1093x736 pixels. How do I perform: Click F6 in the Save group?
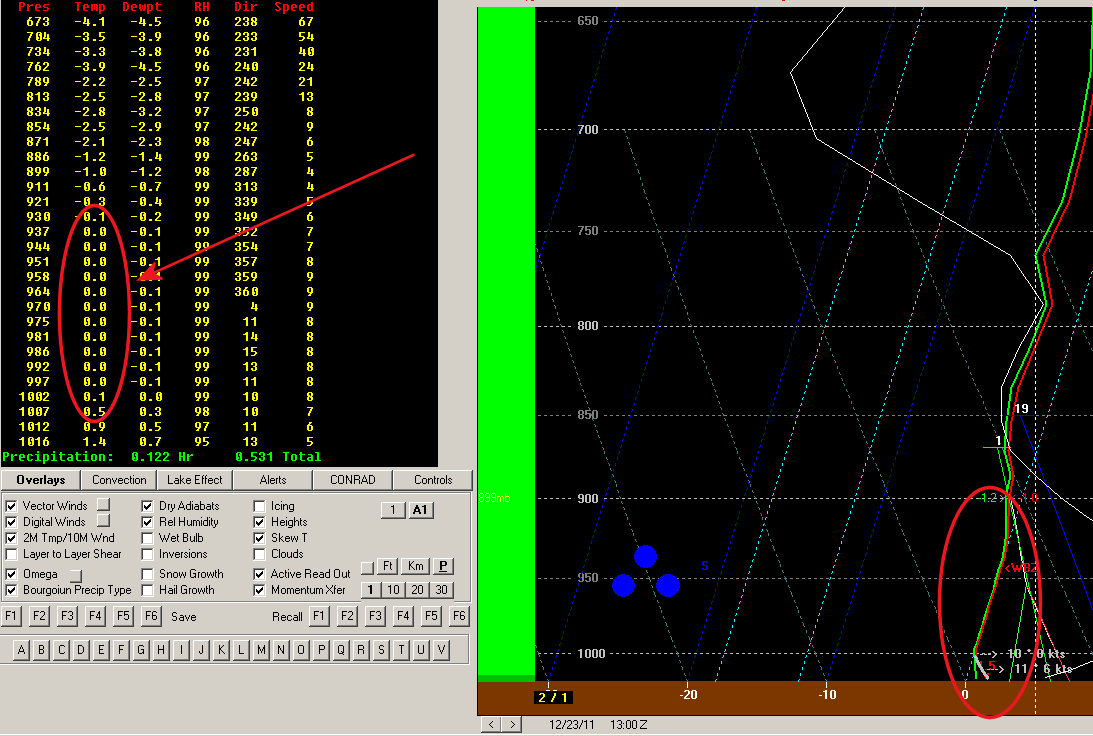coord(151,616)
